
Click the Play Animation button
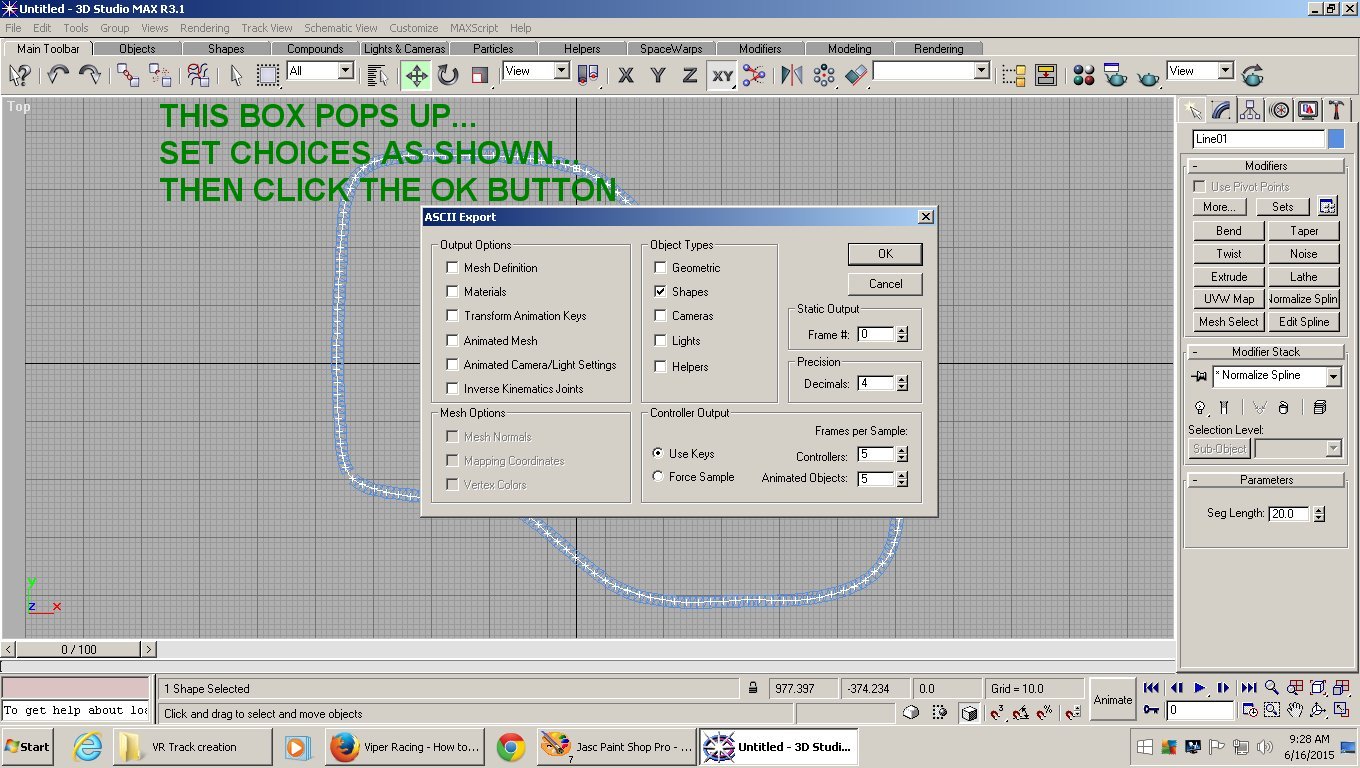click(1200, 688)
